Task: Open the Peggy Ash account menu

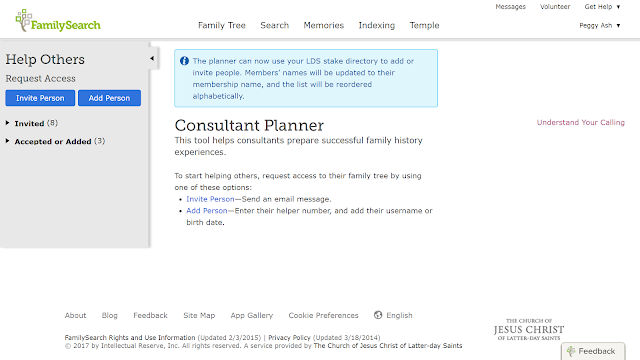Action: (600, 25)
